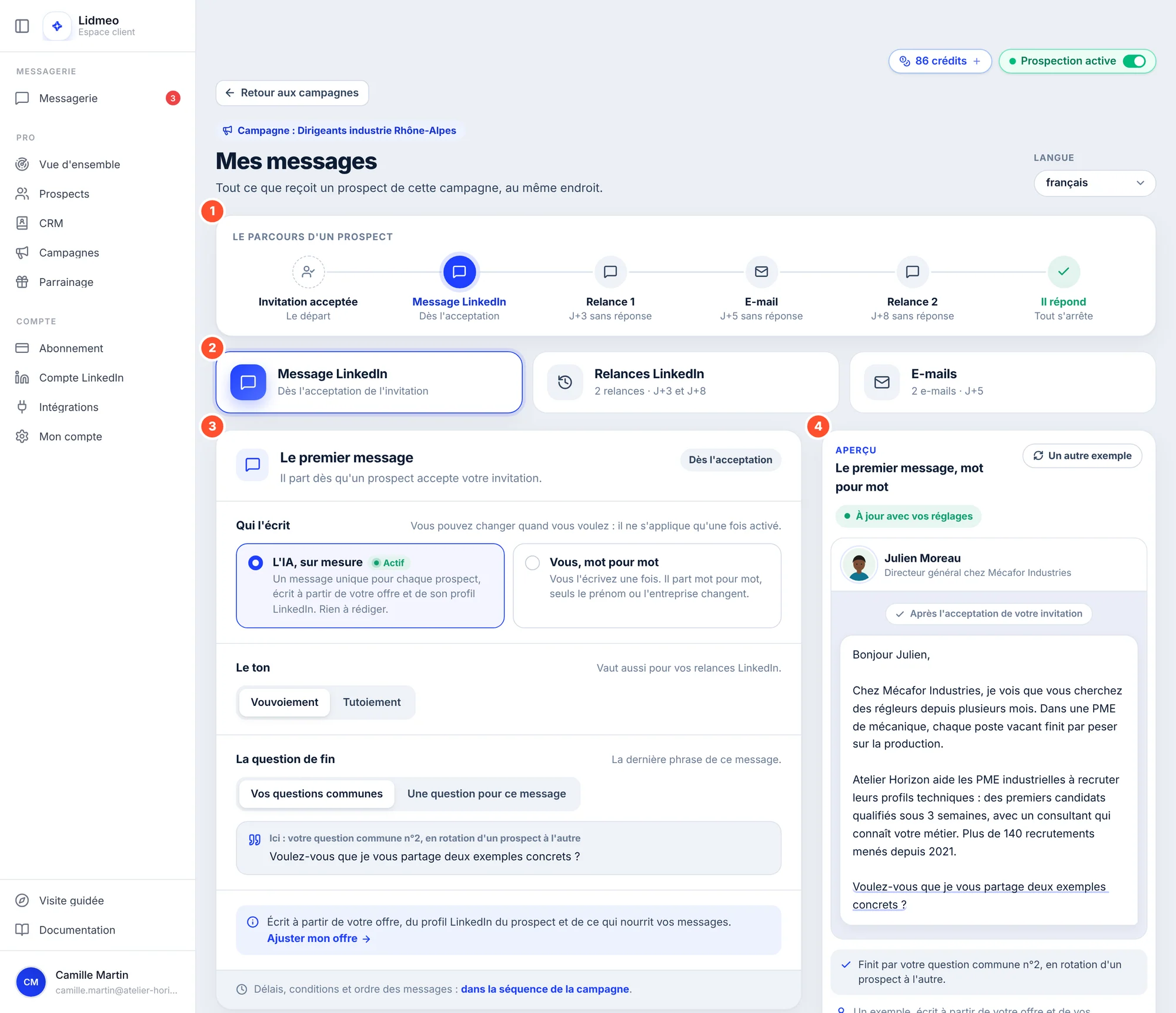Click the Relance 1 step icon
Image resolution: width=1176 pixels, height=1013 pixels.
[610, 272]
